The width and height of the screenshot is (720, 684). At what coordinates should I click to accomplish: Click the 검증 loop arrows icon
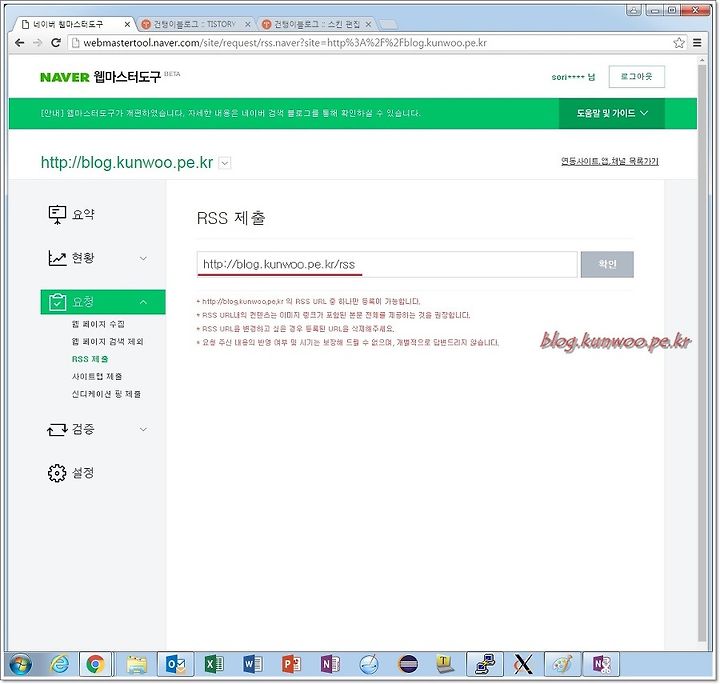[57, 430]
